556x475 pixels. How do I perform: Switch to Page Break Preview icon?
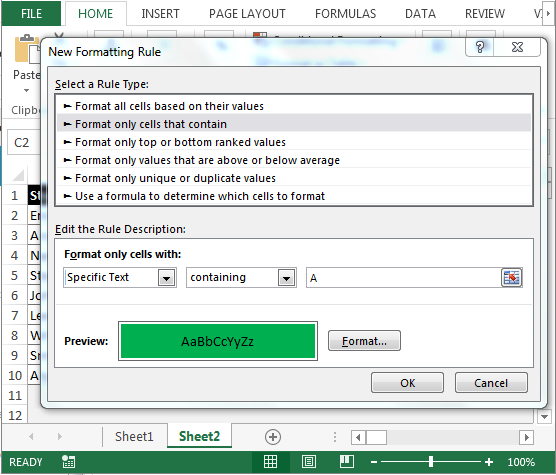tap(346, 462)
